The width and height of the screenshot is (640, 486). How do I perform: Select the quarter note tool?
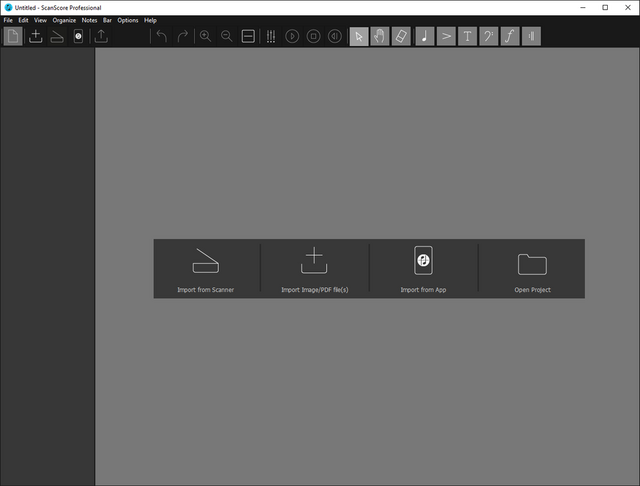[425, 36]
